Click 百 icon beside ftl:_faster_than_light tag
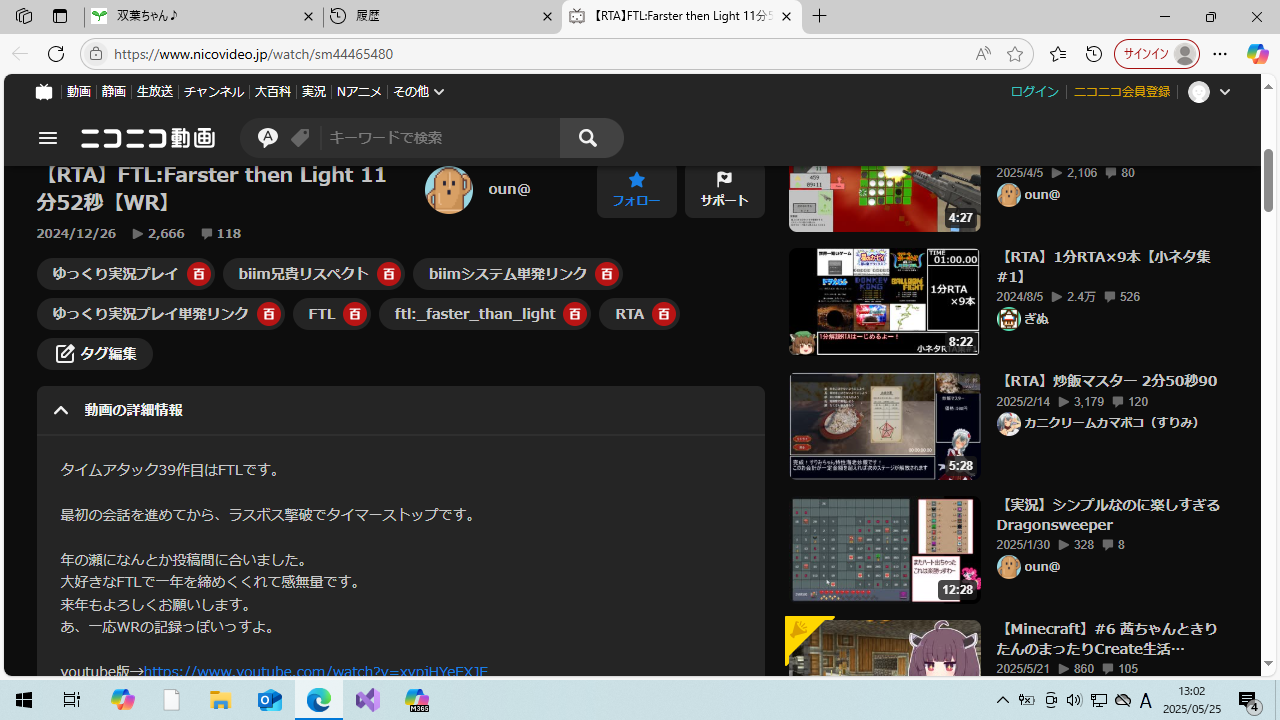Screen dimensions: 1280x720 574,314
